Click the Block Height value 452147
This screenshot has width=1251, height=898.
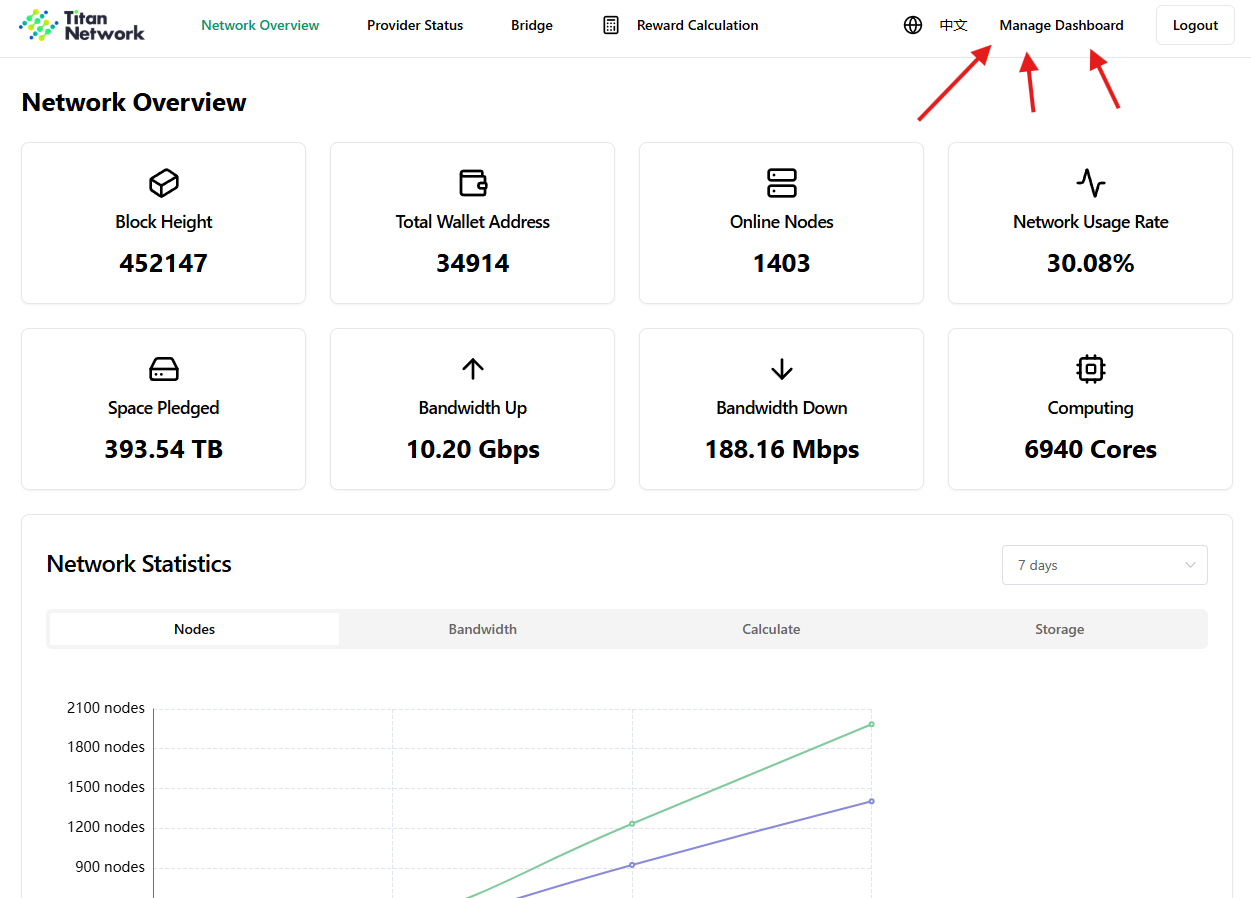pyautogui.click(x=164, y=263)
